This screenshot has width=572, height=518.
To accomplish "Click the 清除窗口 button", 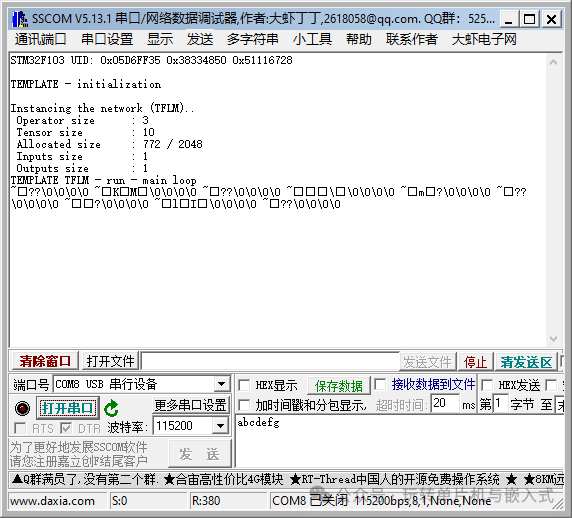I will (x=45, y=362).
